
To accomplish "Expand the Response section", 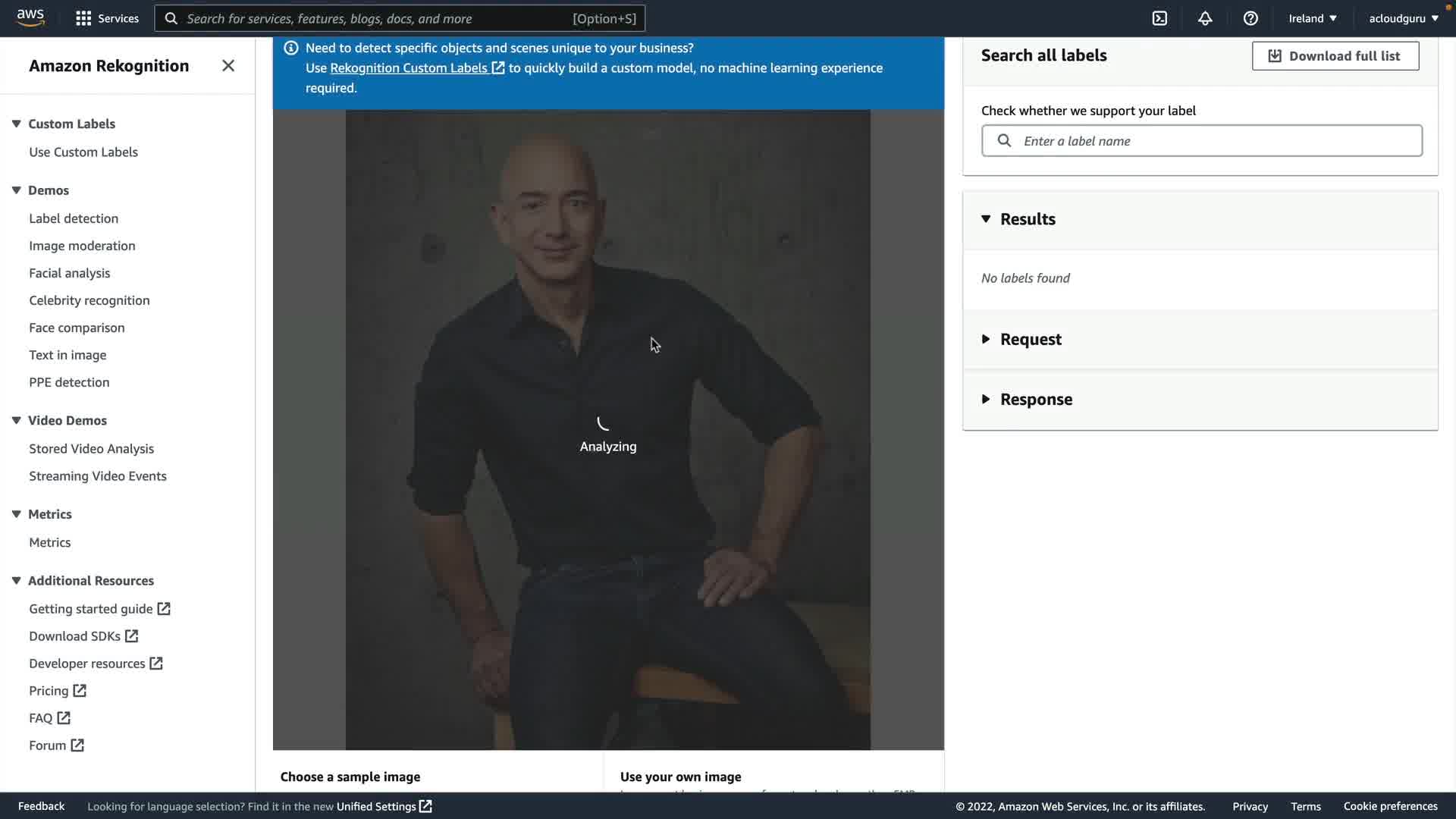I will pyautogui.click(x=986, y=399).
